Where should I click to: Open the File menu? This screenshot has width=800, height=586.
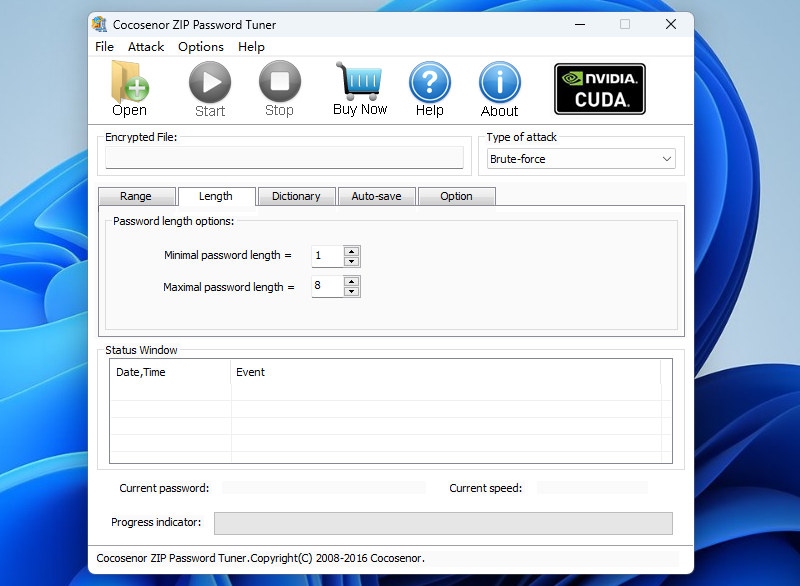(104, 47)
